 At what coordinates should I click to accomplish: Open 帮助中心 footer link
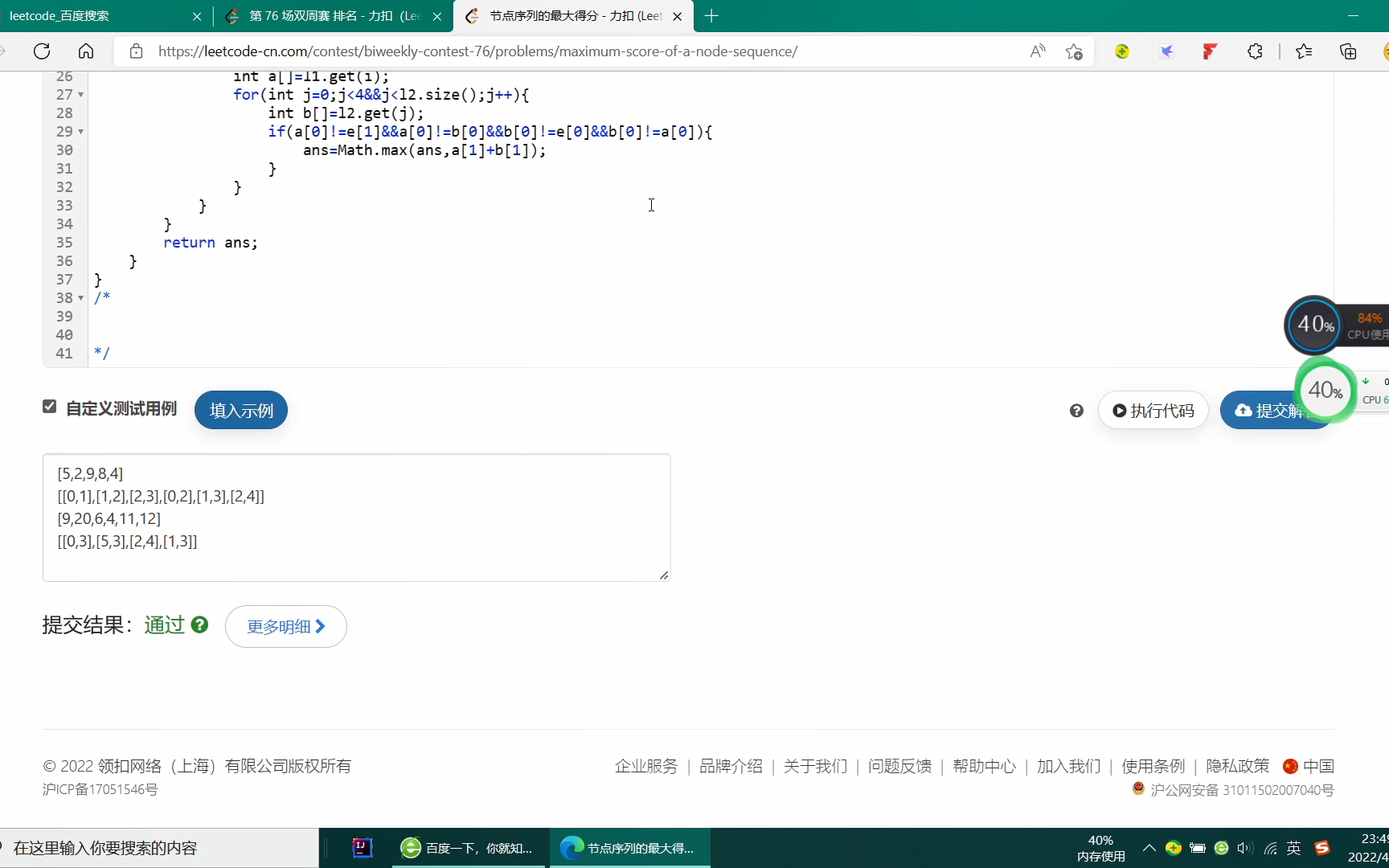984,766
